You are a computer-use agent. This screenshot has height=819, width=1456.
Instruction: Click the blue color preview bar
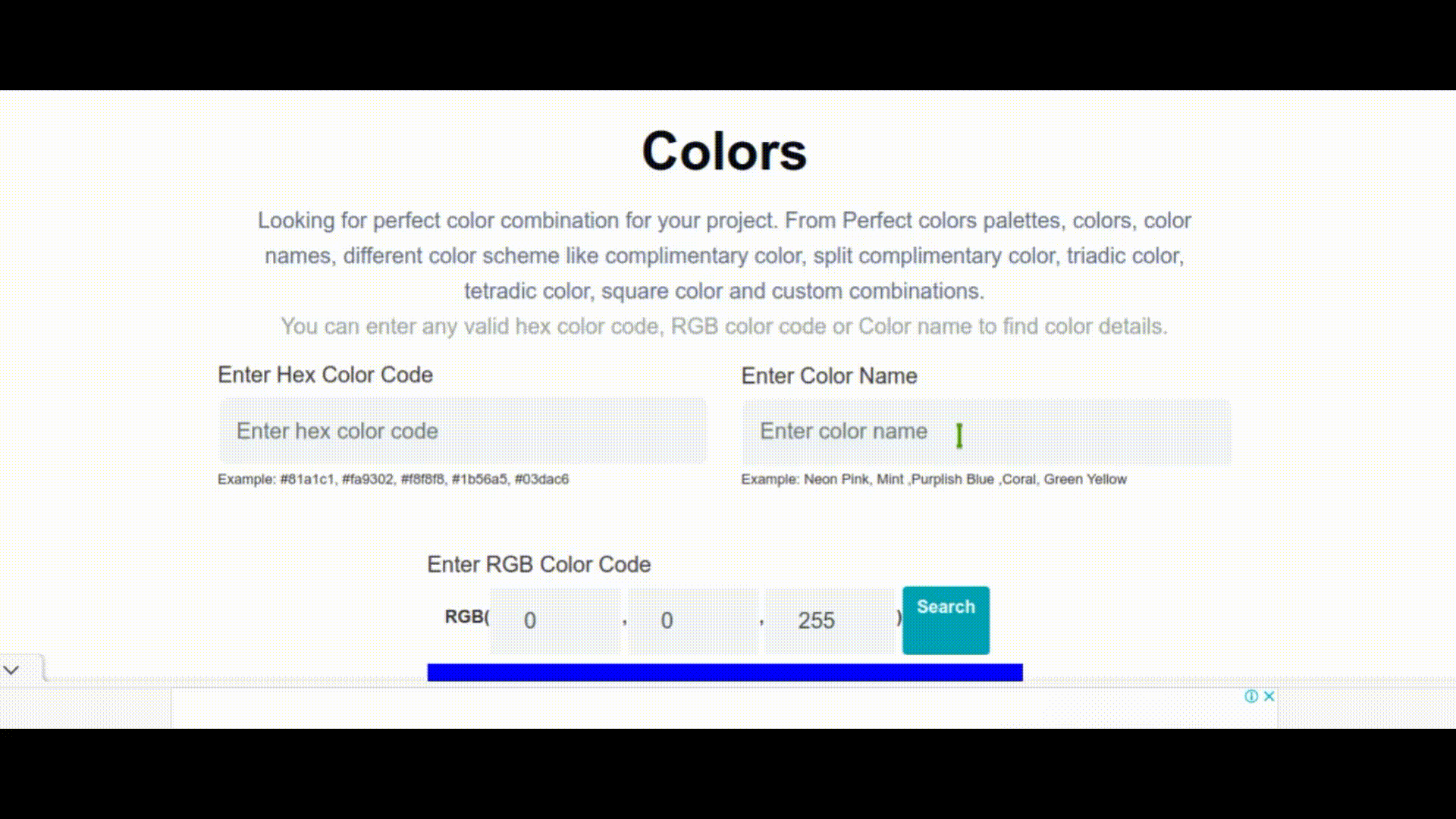725,672
